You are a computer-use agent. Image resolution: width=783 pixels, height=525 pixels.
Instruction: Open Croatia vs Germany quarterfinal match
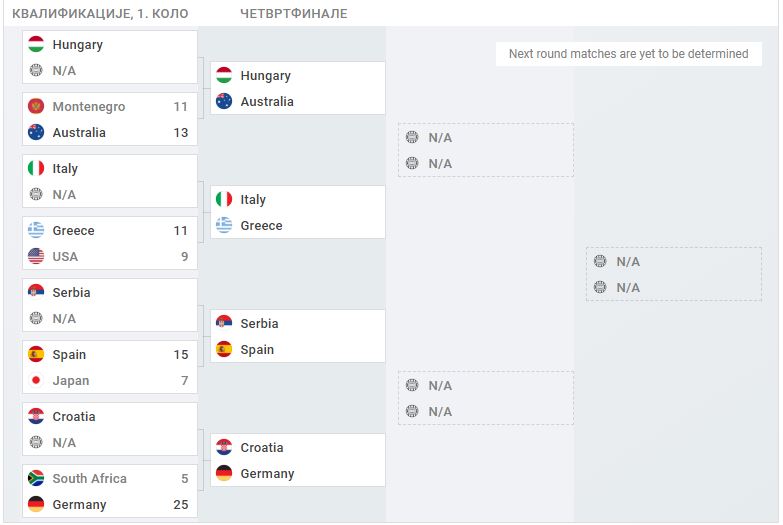298,460
